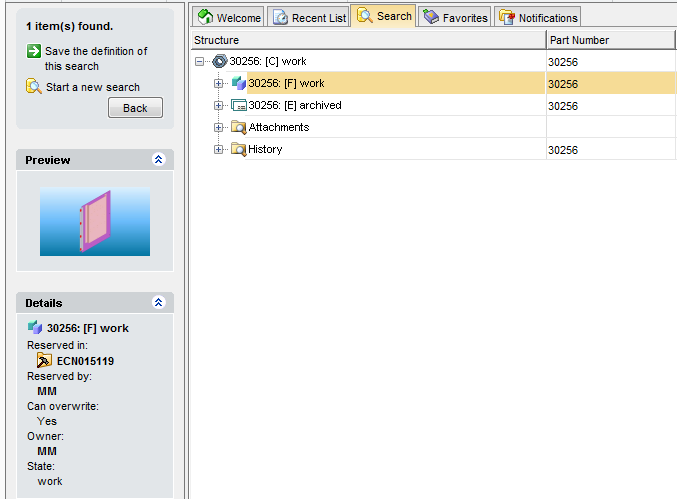Click the magnifier new search icon
This screenshot has height=499, width=677.
tap(34, 86)
